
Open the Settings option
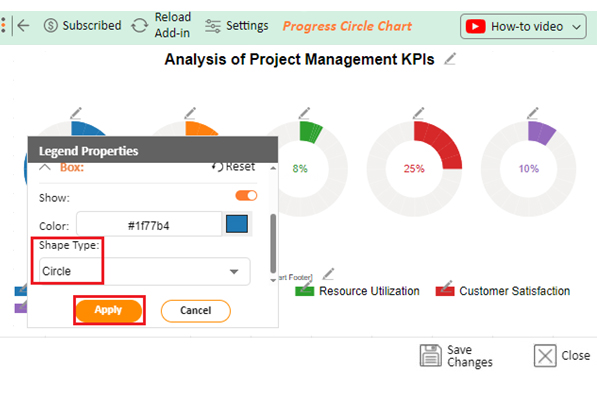236,26
